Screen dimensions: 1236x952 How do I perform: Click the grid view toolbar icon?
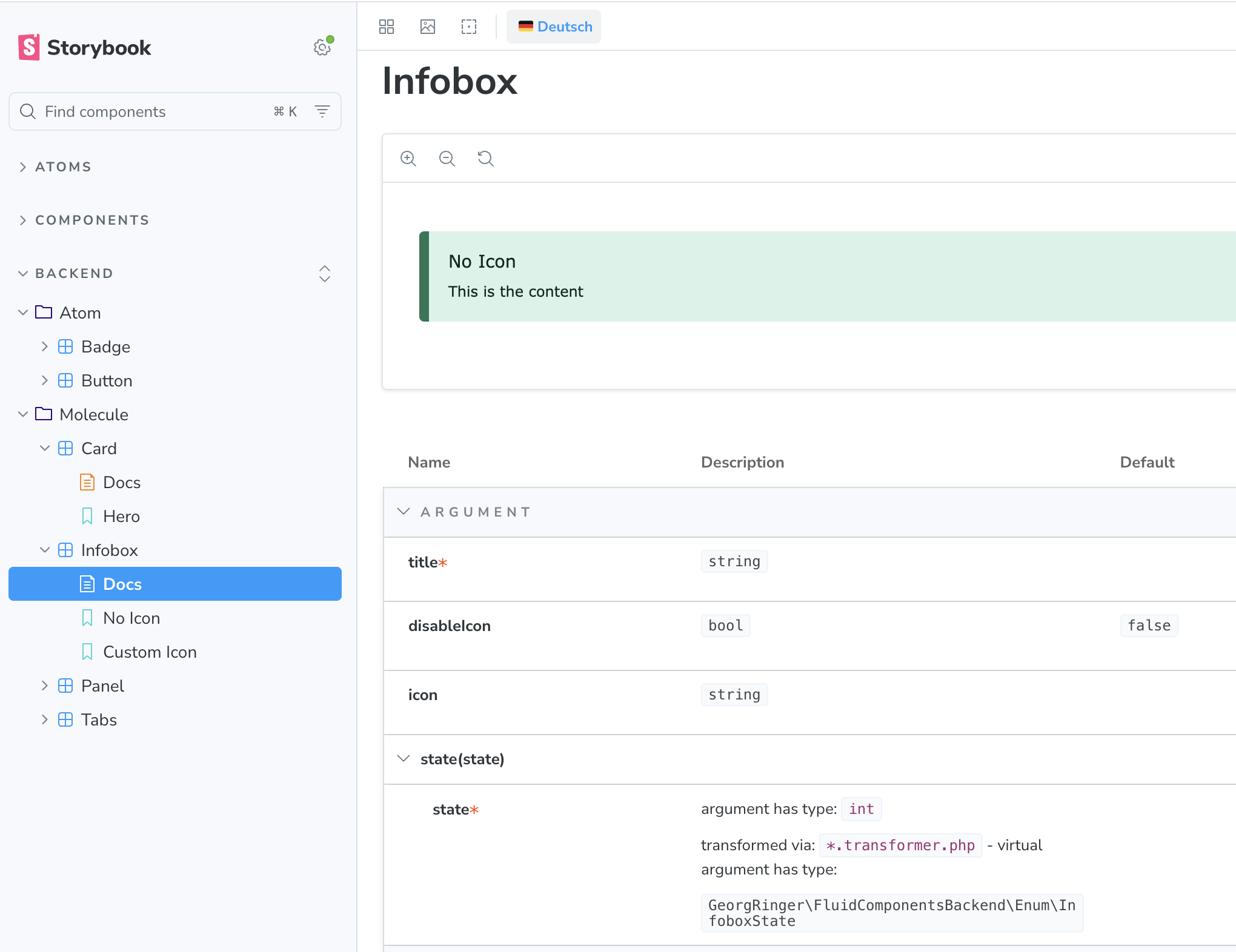pos(387,27)
